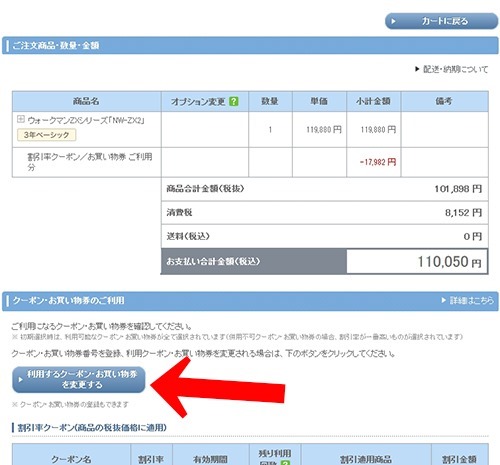This screenshot has height=465, width=500.
Task: Click the arrow icon on カートに戻る button
Action: (393, 21)
